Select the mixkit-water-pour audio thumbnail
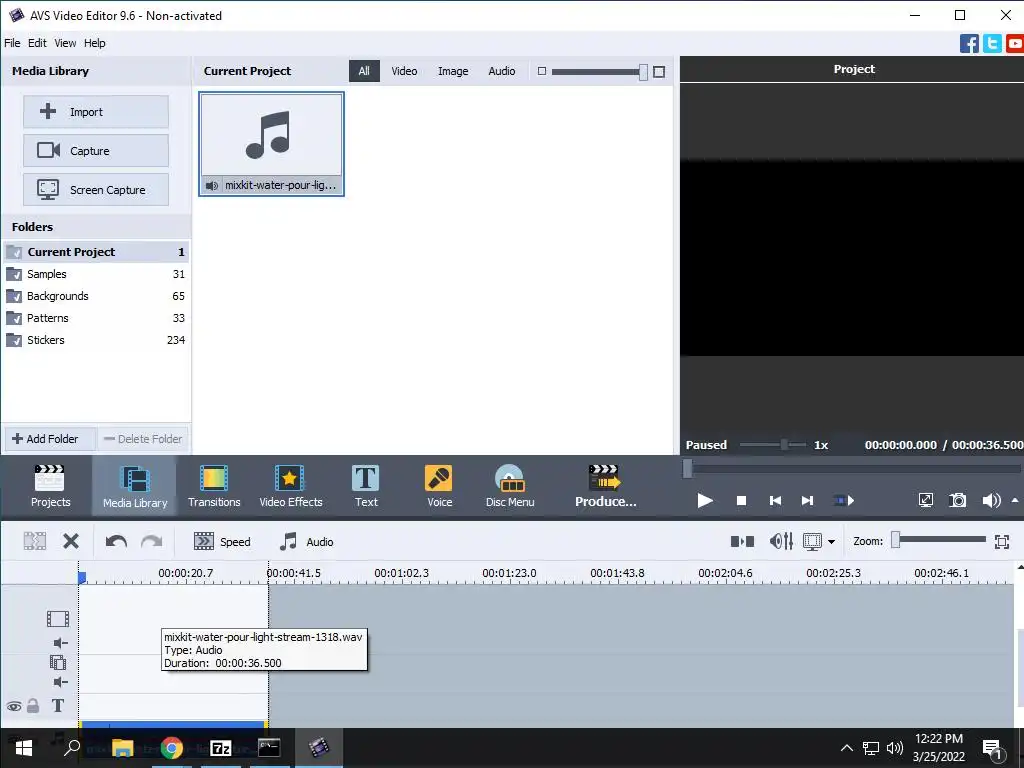This screenshot has height=768, width=1024. pos(271,144)
